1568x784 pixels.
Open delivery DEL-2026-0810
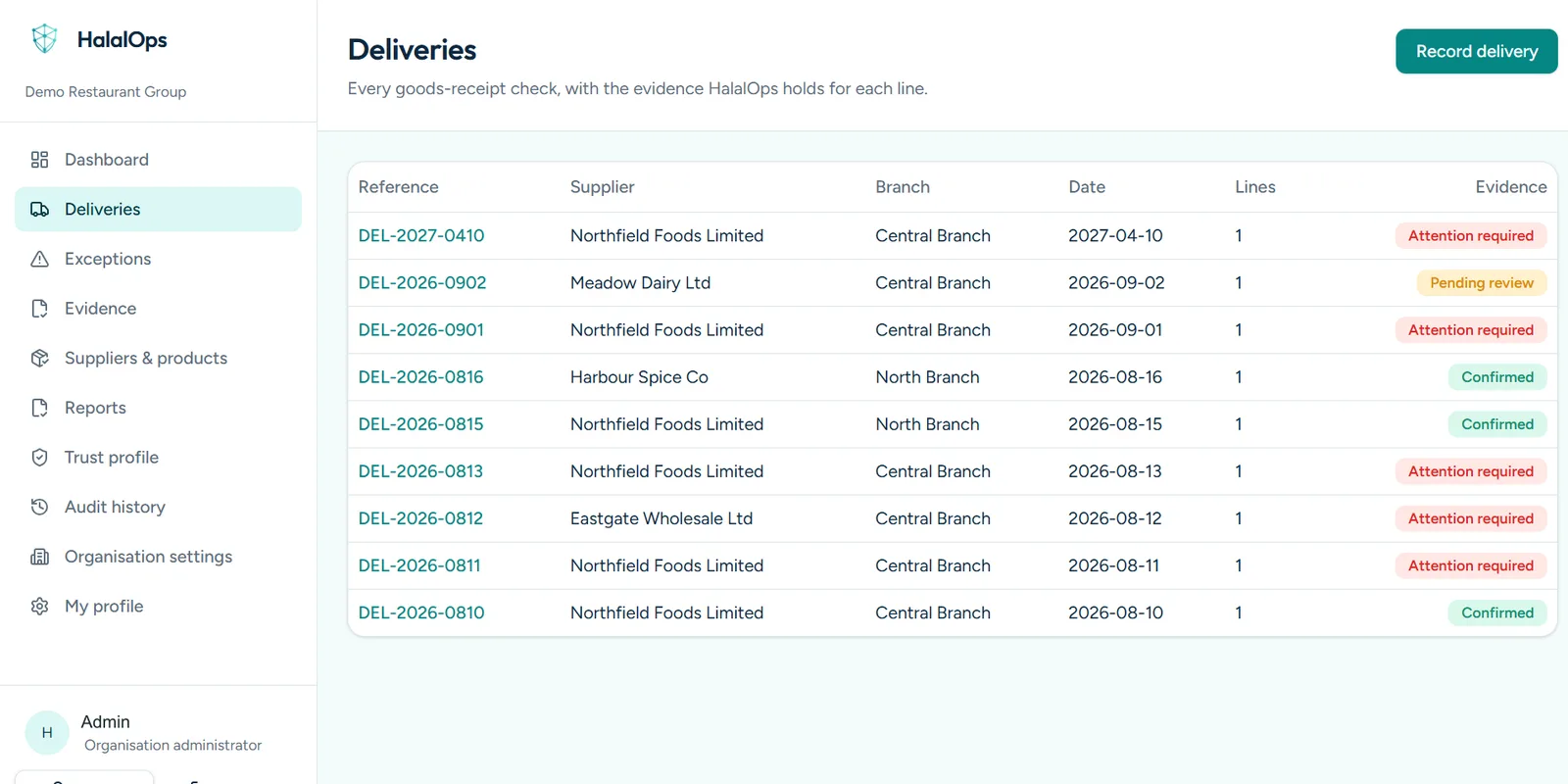click(x=421, y=612)
